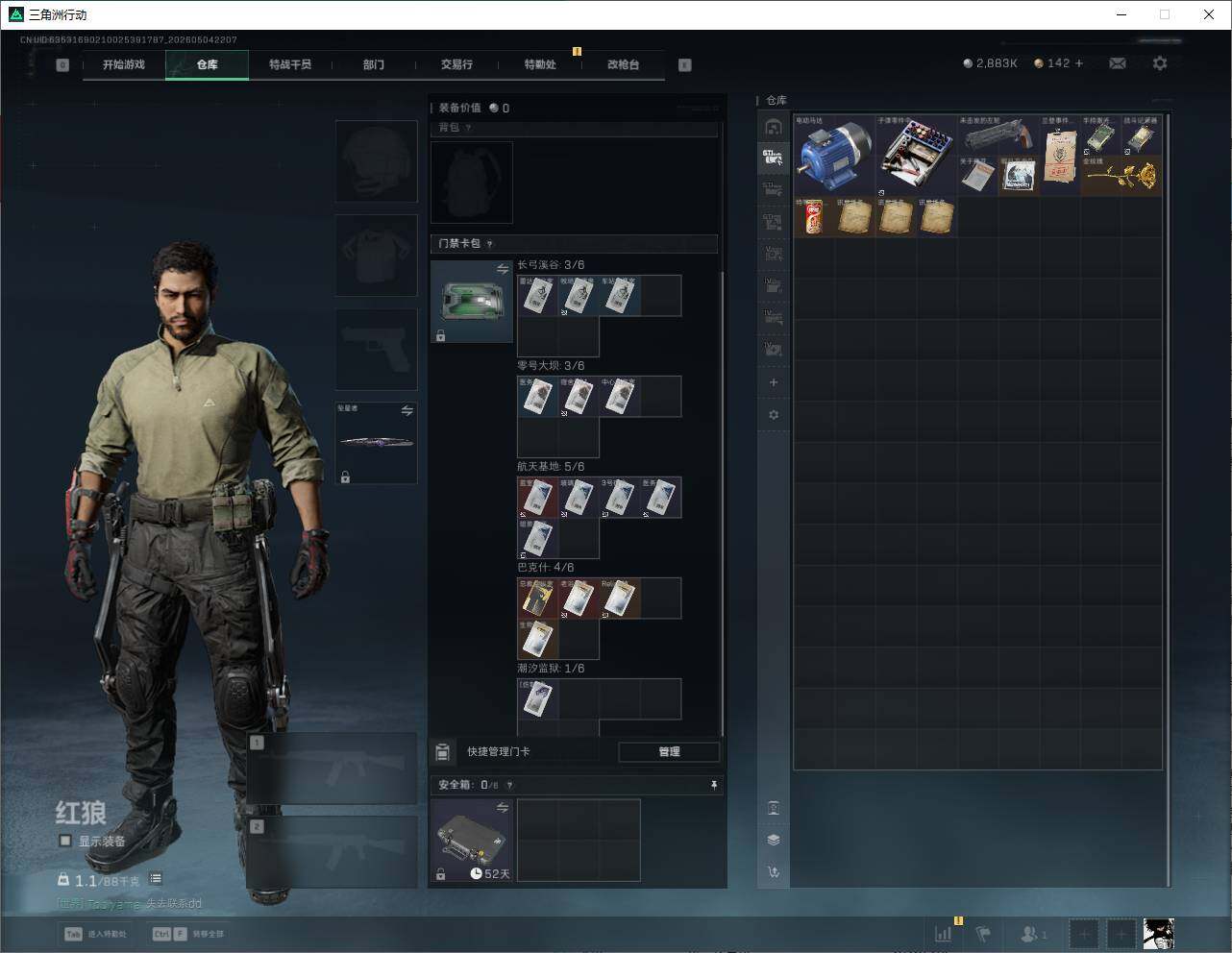The width and height of the screenshot is (1232, 953).
Task: Toggle the 显示装备 checkbox
Action: tap(65, 841)
